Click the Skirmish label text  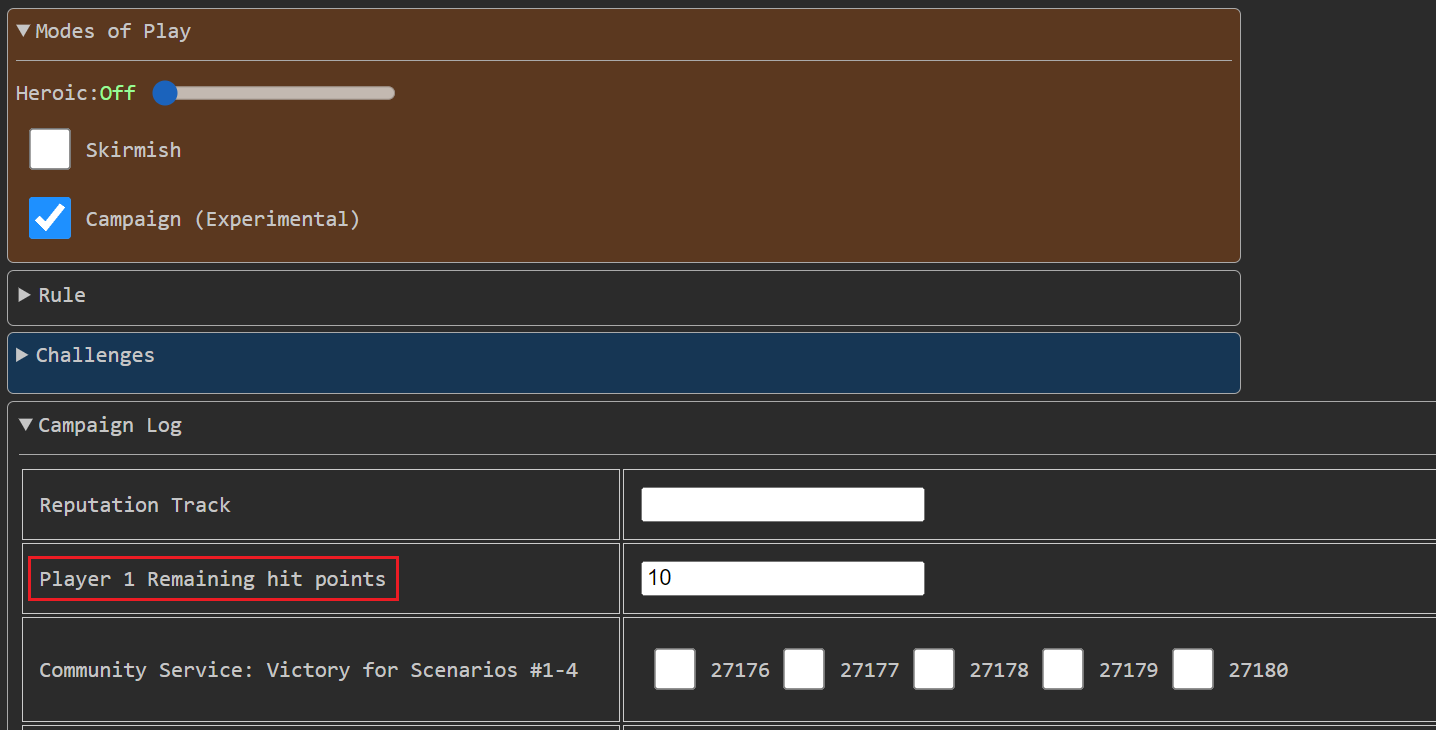(134, 150)
